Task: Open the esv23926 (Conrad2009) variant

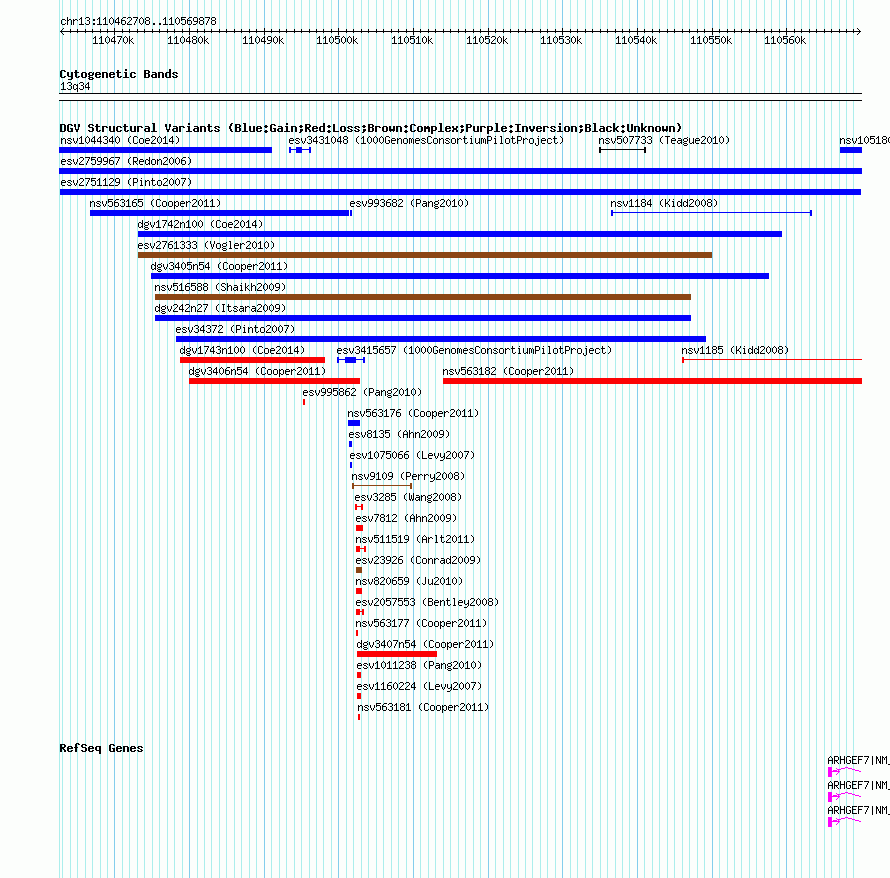Action: point(418,560)
